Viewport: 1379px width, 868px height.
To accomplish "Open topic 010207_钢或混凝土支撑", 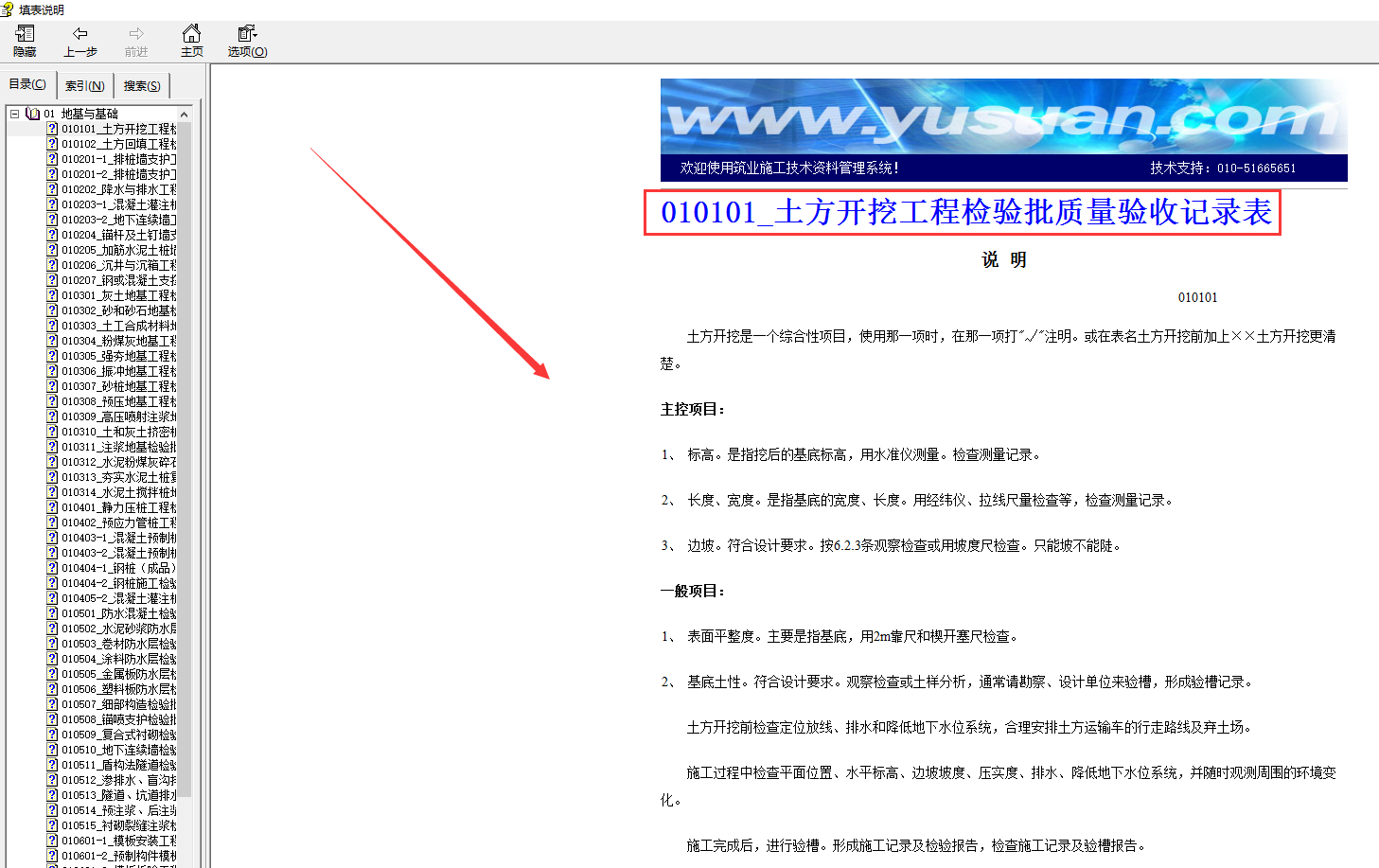I will (x=119, y=280).
